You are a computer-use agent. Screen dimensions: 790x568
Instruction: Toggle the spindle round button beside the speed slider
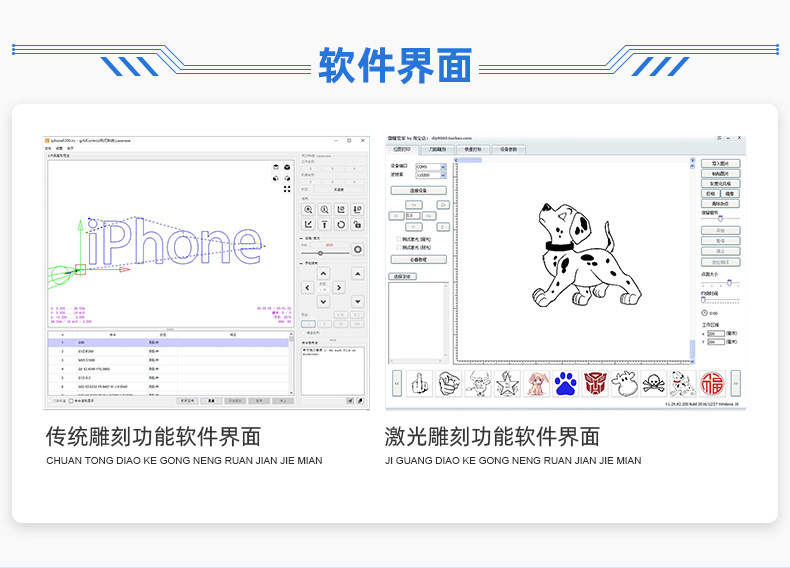click(358, 249)
